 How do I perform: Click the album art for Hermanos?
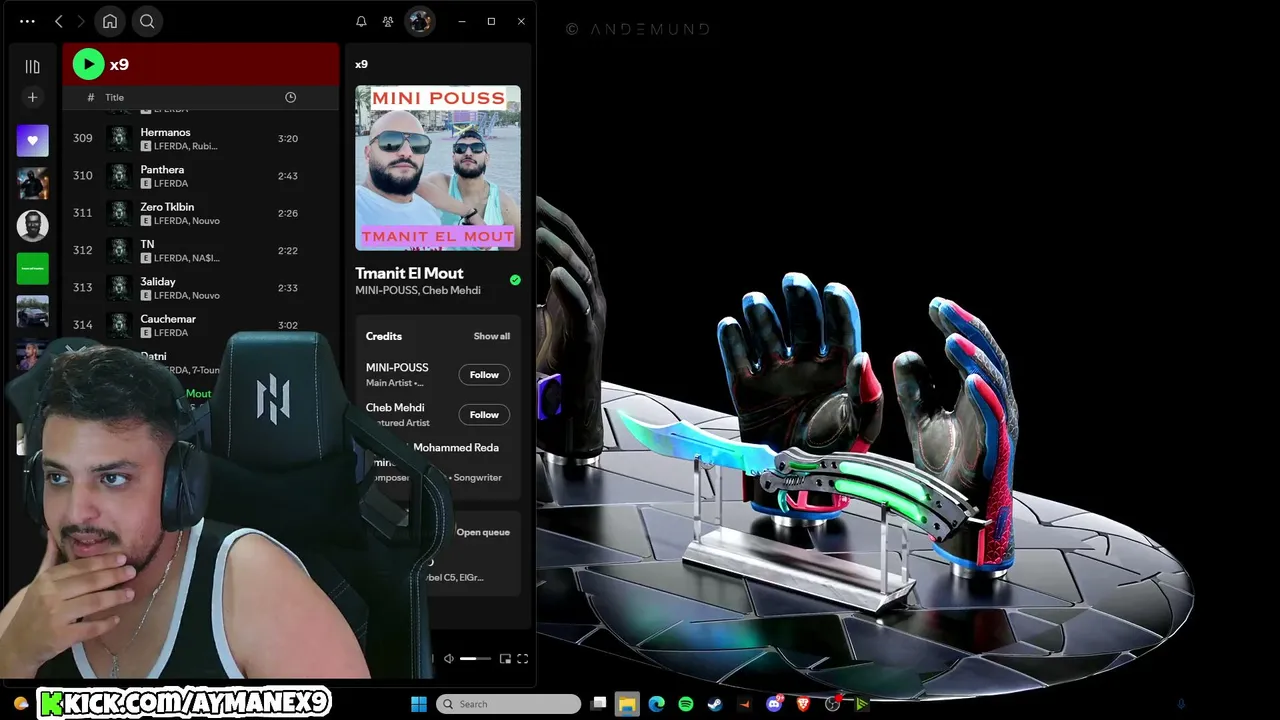coord(120,138)
